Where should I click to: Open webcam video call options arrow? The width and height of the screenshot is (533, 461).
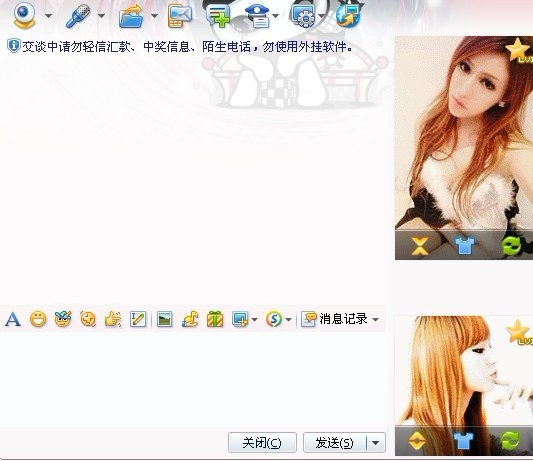point(48,16)
